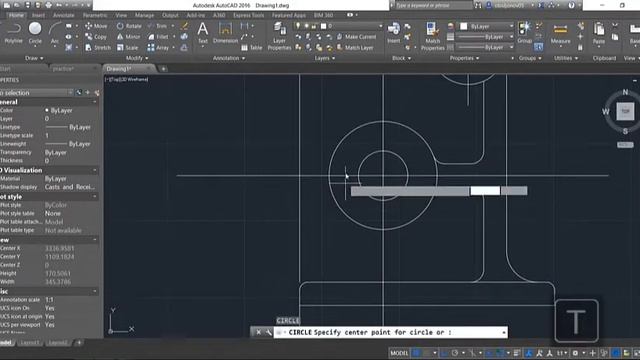Collapse the 3D Visualization section
The image size is (640, 360).
pyautogui.click(x=95, y=170)
